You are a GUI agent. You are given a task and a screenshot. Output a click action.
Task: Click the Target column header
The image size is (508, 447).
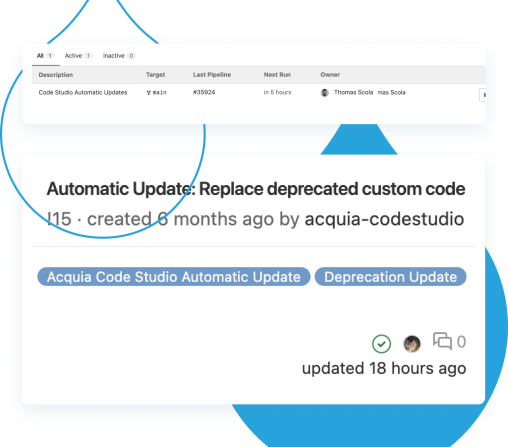click(155, 75)
